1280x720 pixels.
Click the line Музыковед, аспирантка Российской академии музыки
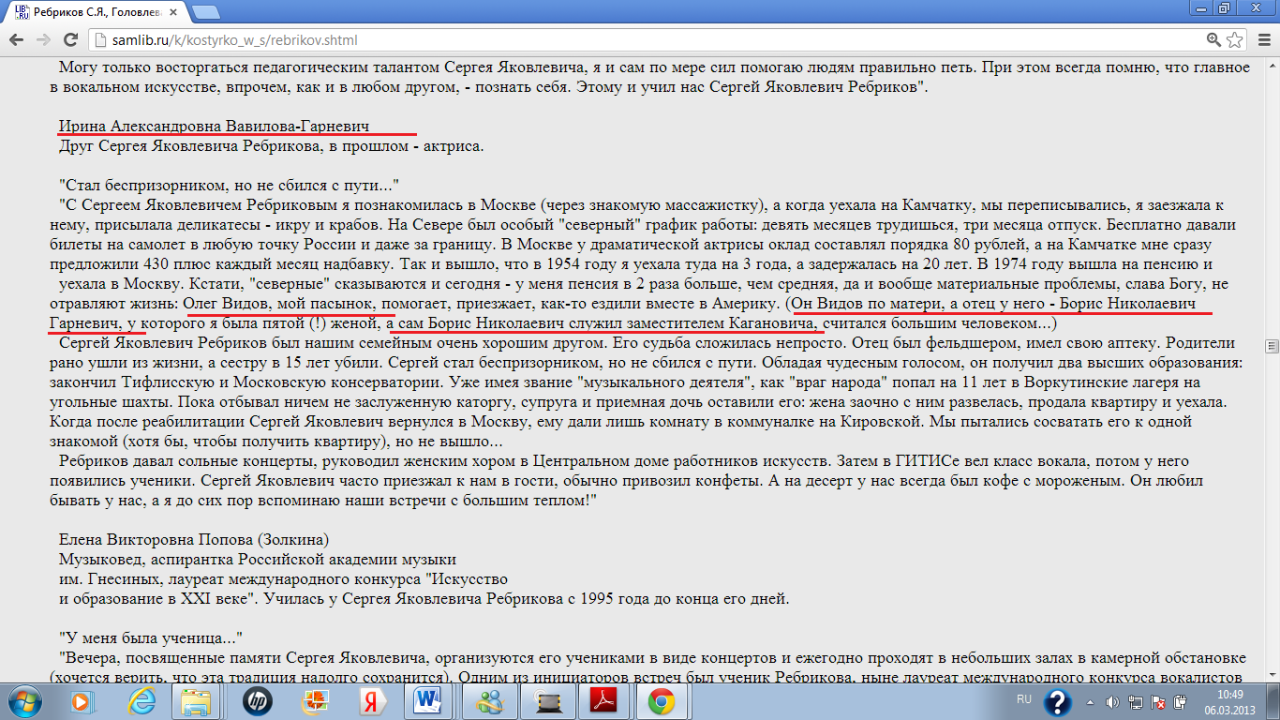point(257,560)
